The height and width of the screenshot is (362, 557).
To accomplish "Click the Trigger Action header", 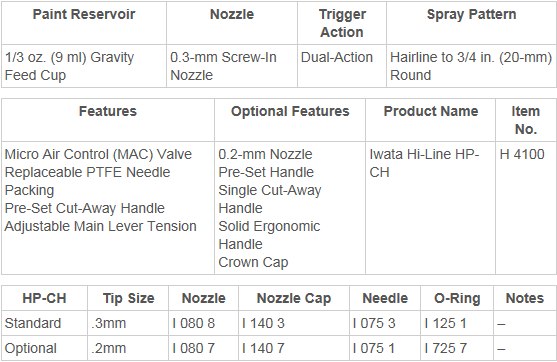I will [x=342, y=23].
